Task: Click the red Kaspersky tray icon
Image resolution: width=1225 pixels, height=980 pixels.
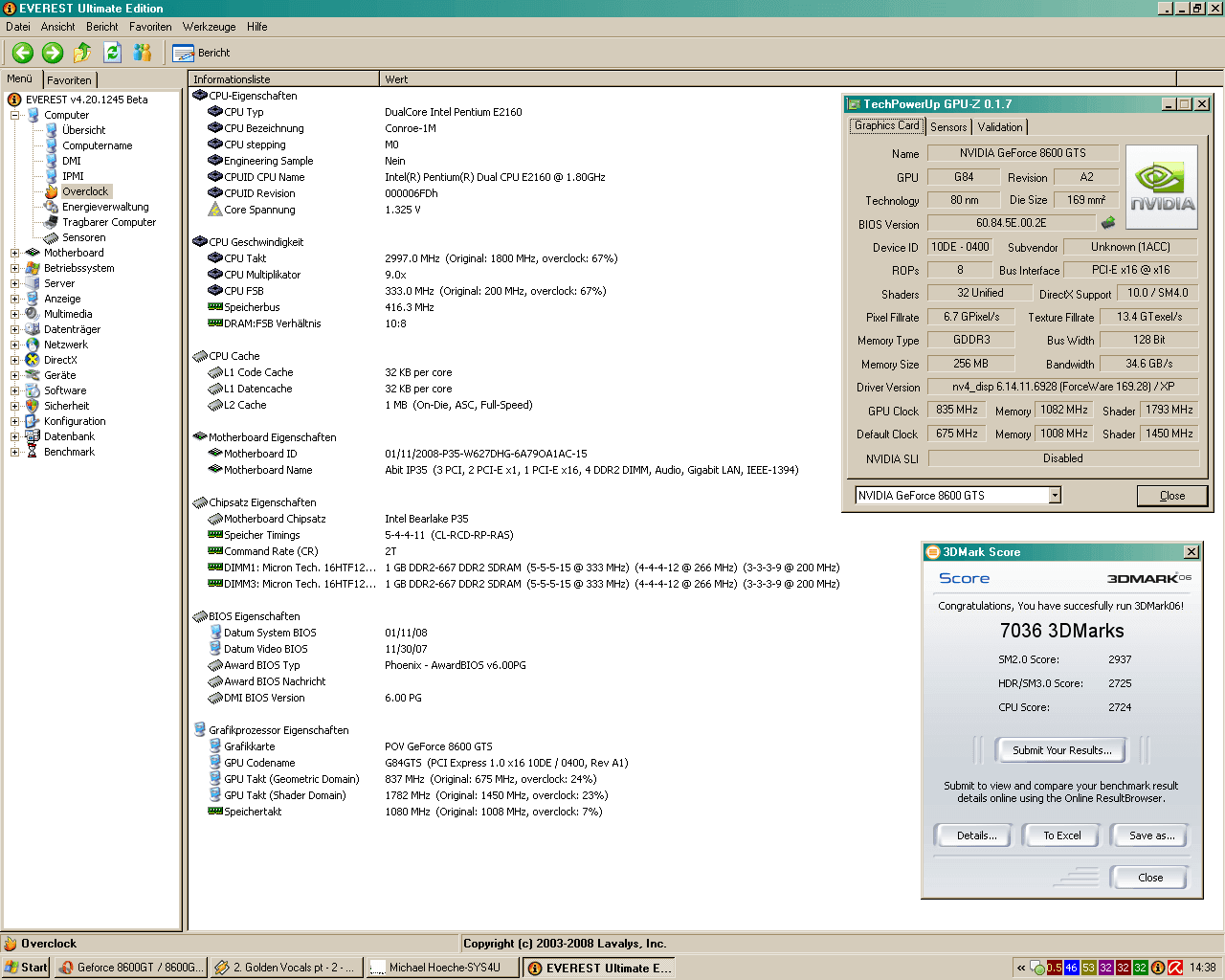Action: tap(1175, 968)
